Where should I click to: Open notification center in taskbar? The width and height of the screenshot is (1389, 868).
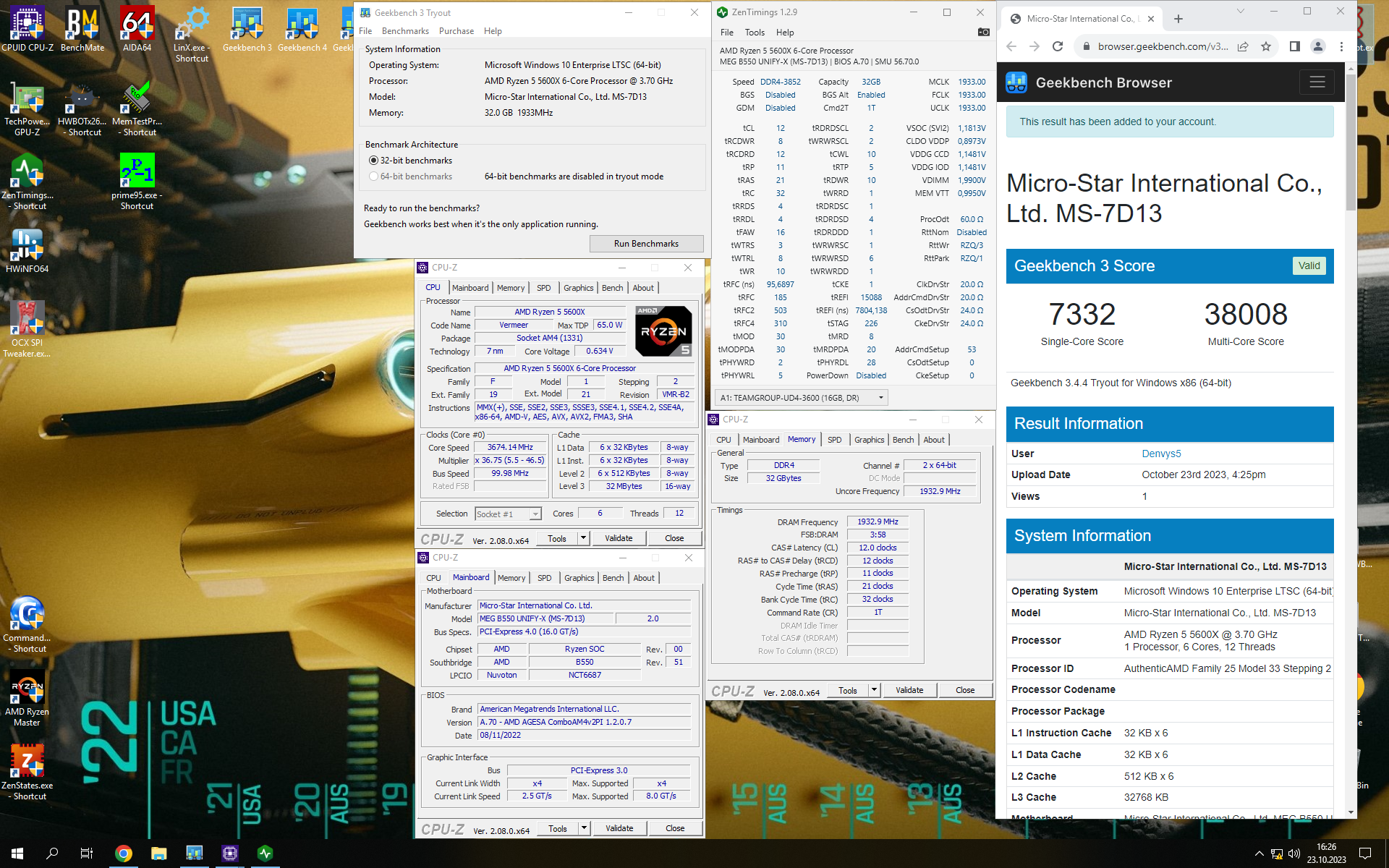click(x=1365, y=854)
